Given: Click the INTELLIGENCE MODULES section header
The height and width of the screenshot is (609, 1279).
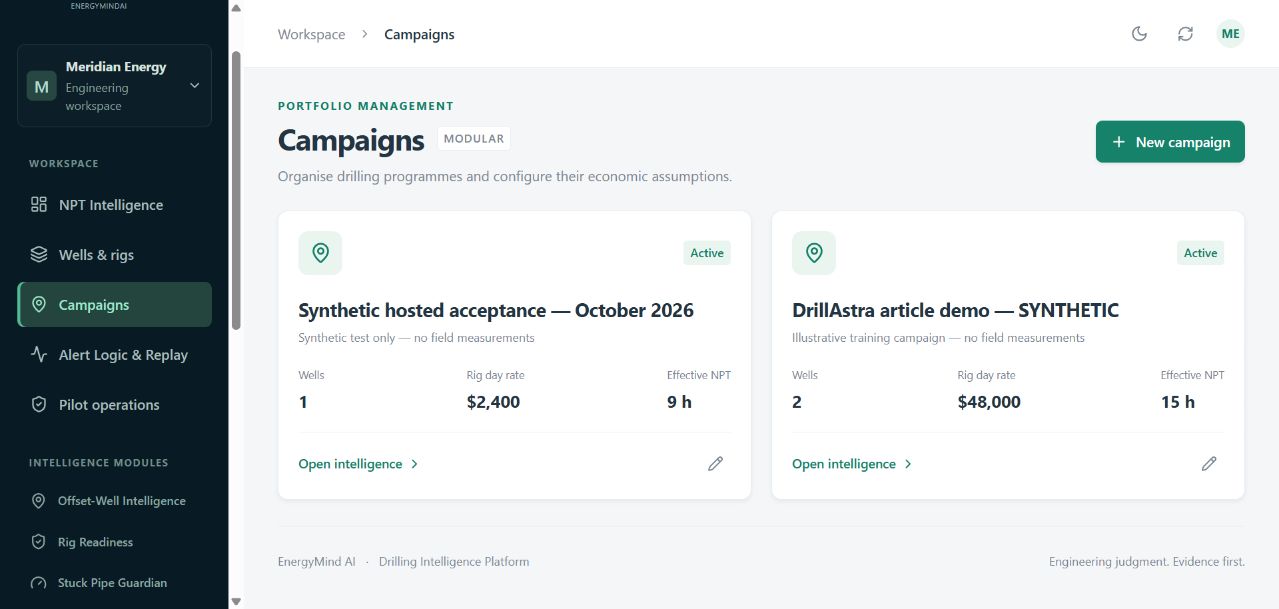Looking at the screenshot, I should pyautogui.click(x=99, y=463).
